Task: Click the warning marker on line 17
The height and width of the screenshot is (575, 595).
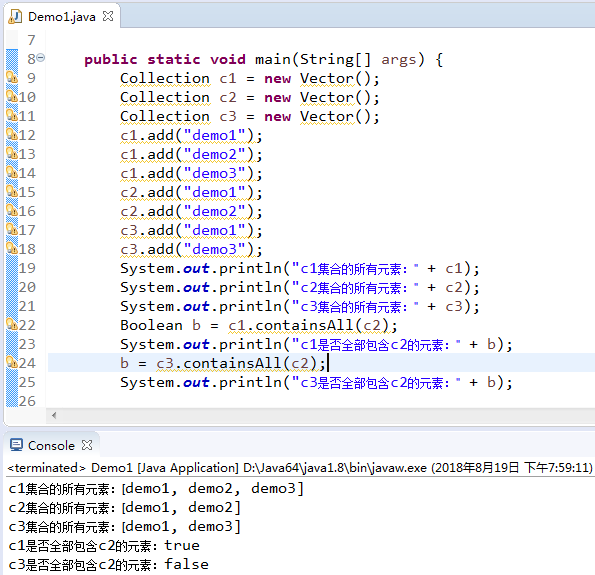Action: (x=12, y=229)
